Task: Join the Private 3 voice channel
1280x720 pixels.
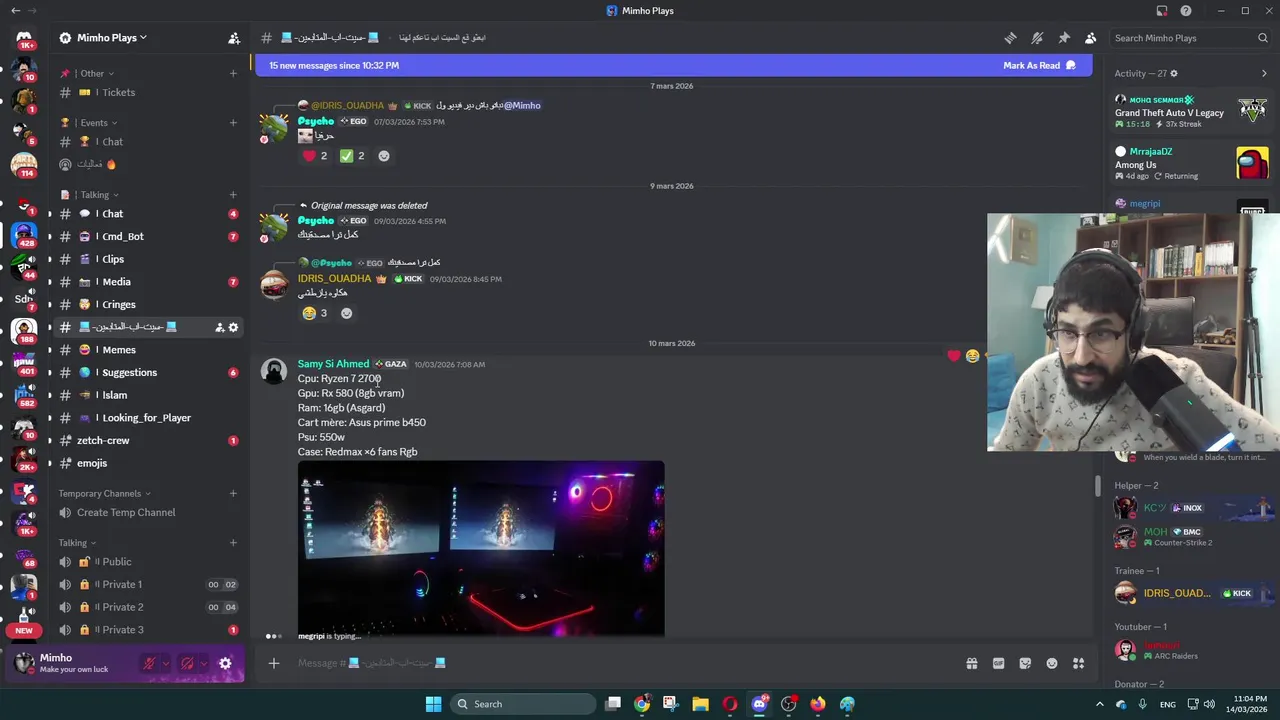Action: pos(149,630)
